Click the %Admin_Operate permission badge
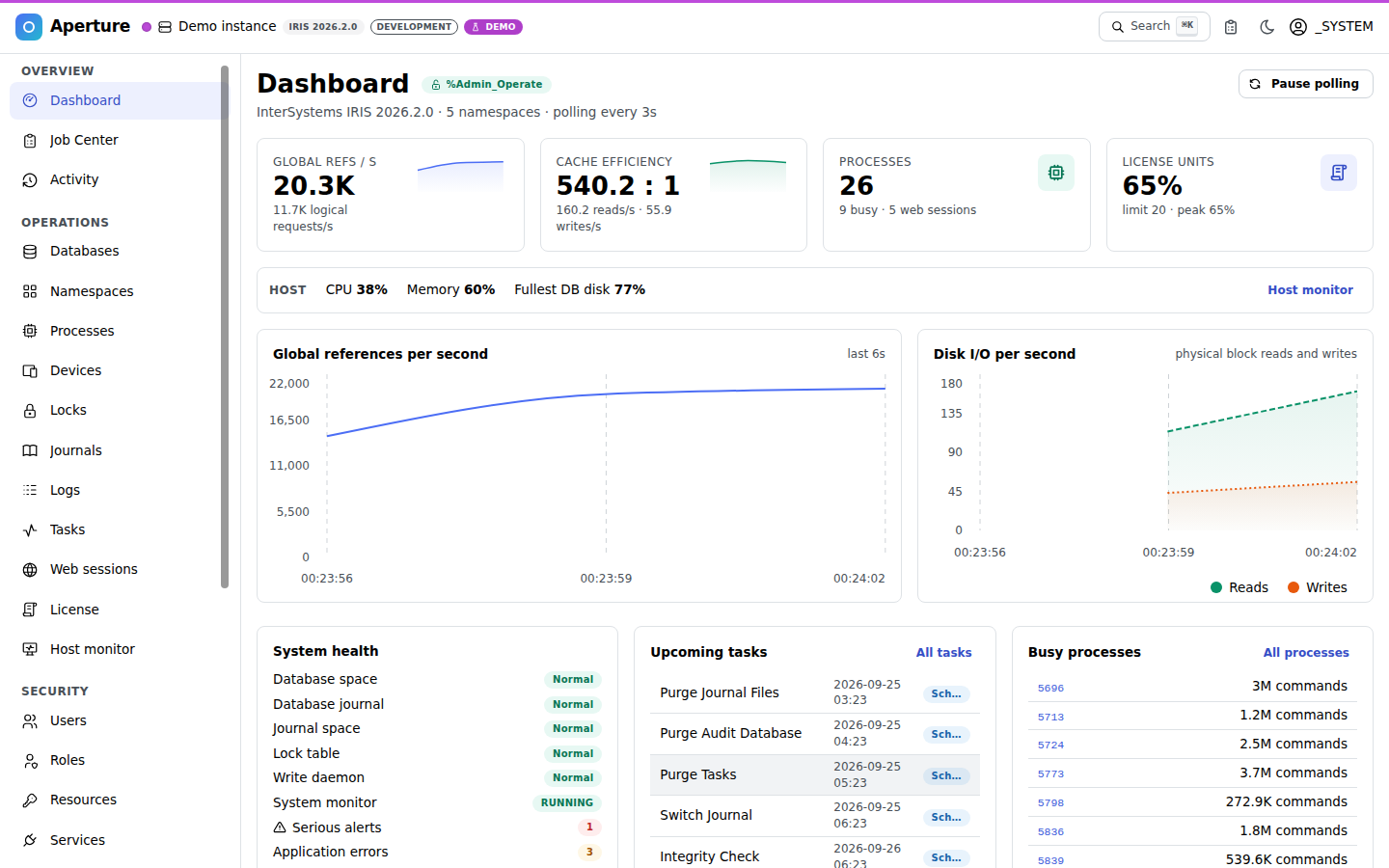 pos(486,85)
